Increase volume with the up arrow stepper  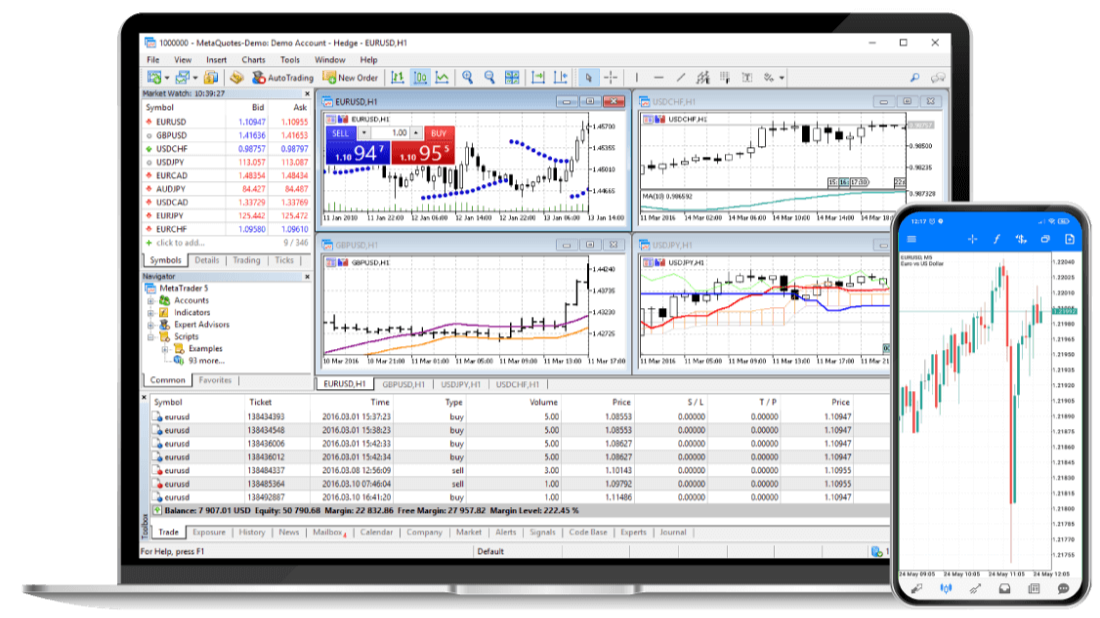(x=416, y=133)
